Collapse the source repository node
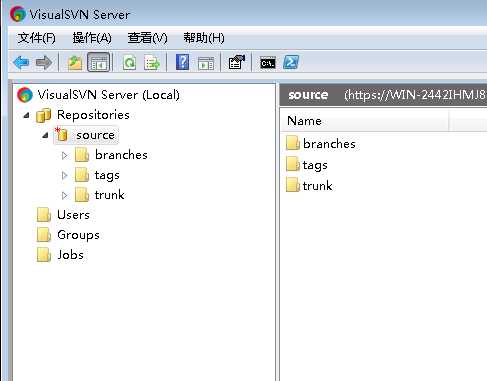The height and width of the screenshot is (381, 487). (x=46, y=135)
